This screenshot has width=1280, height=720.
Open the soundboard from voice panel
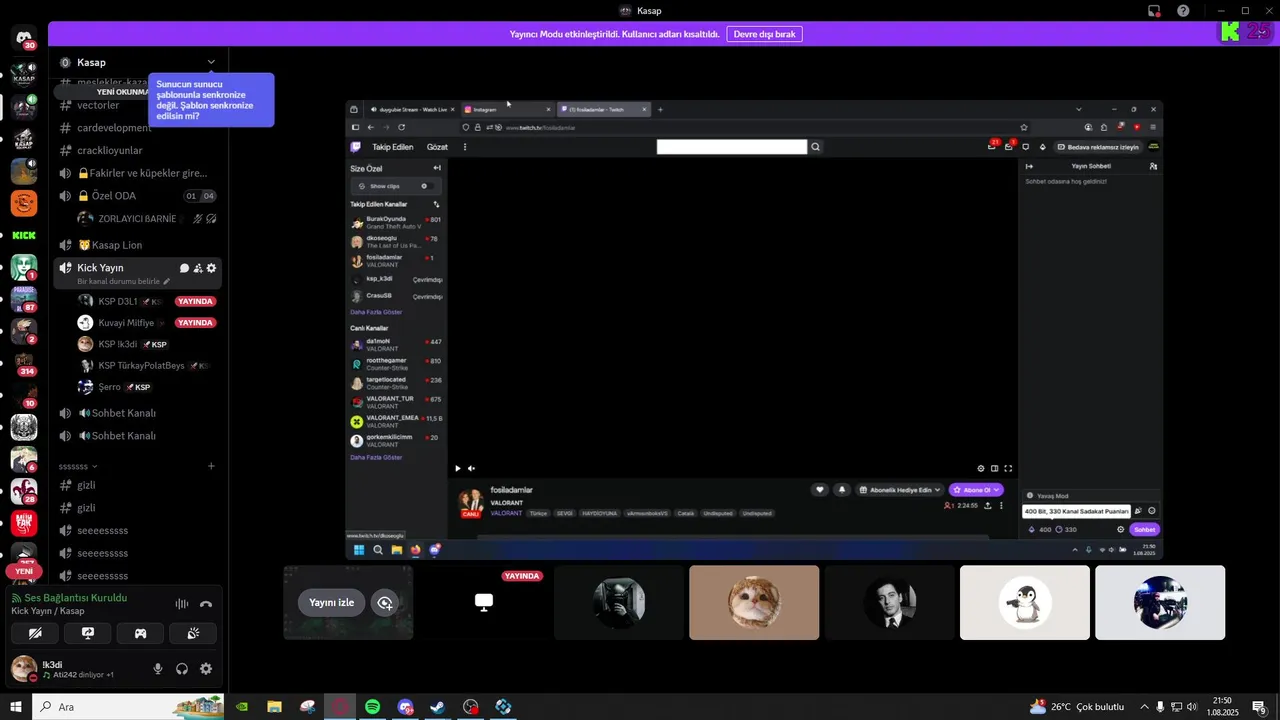[193, 633]
